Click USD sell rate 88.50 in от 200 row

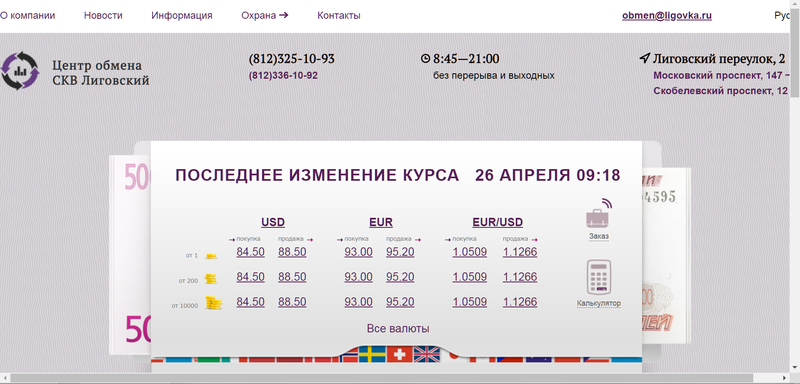tap(292, 277)
